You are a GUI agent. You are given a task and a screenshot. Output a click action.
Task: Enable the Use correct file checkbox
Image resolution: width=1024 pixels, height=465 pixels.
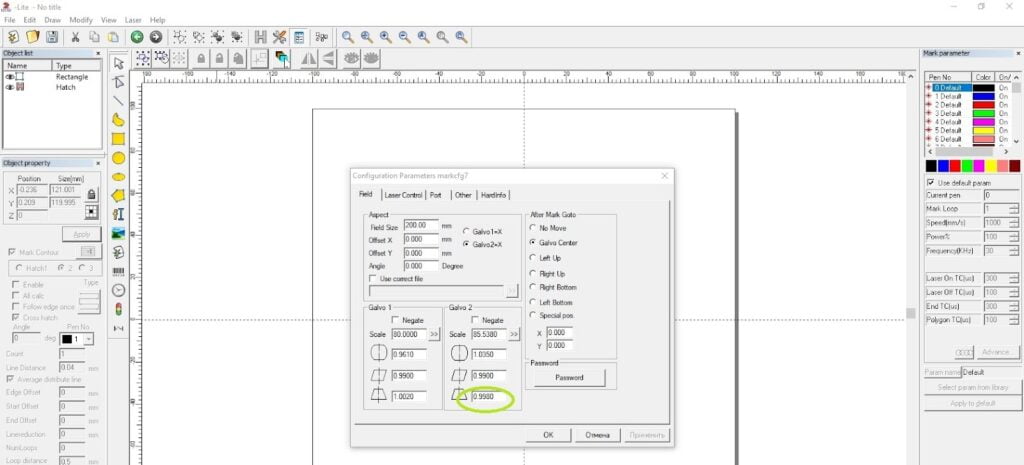pyautogui.click(x=374, y=278)
